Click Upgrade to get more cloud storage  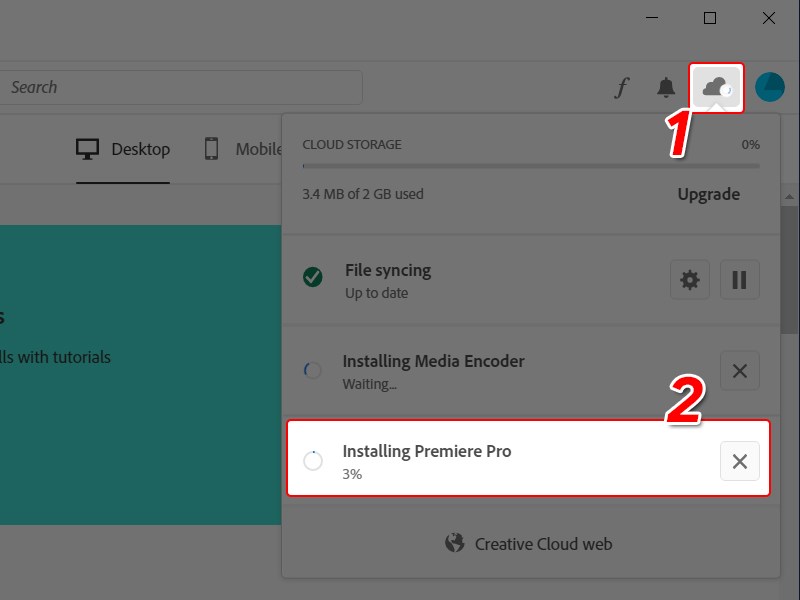709,194
